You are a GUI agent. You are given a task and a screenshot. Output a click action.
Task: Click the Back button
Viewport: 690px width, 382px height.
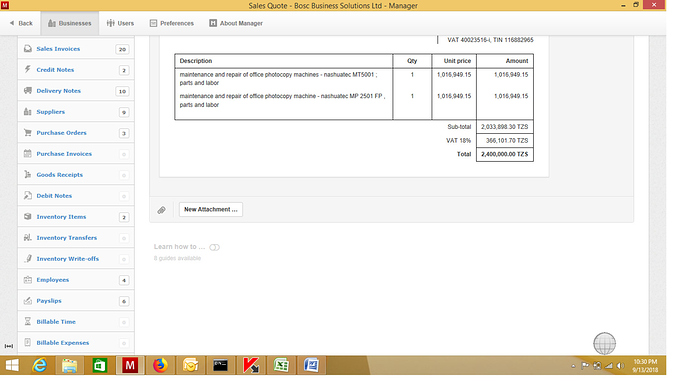click(21, 23)
